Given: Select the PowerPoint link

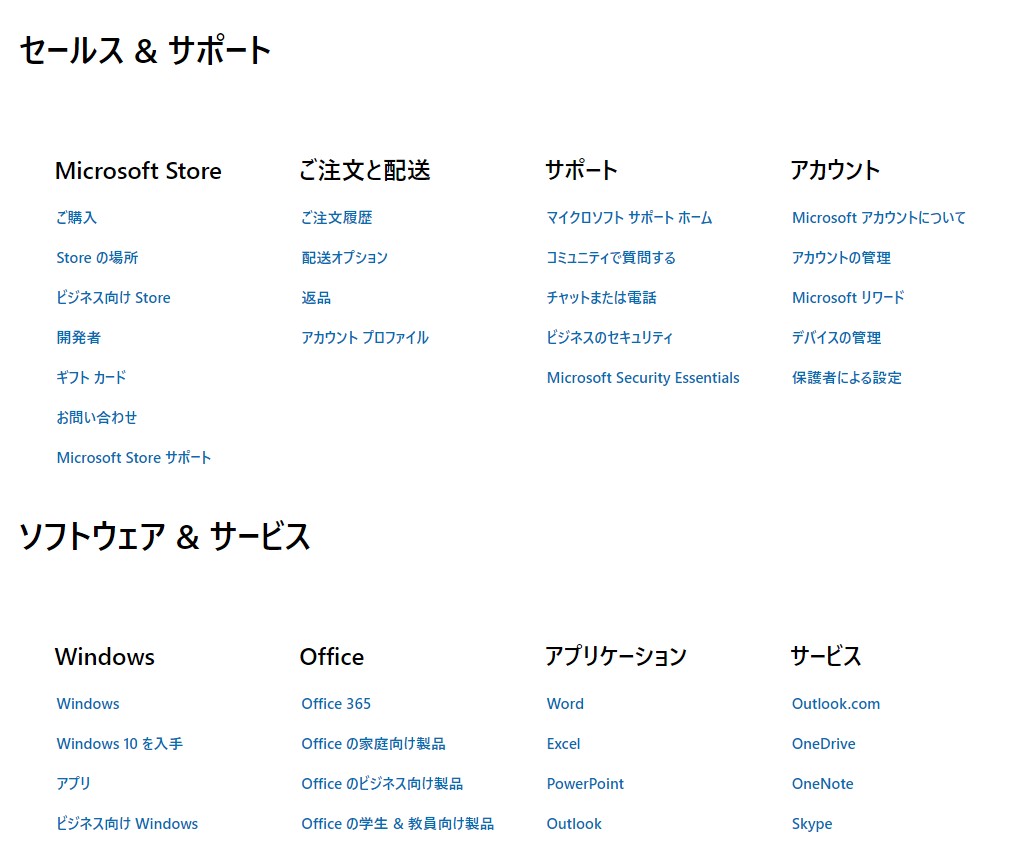Looking at the screenshot, I should (x=585, y=783).
